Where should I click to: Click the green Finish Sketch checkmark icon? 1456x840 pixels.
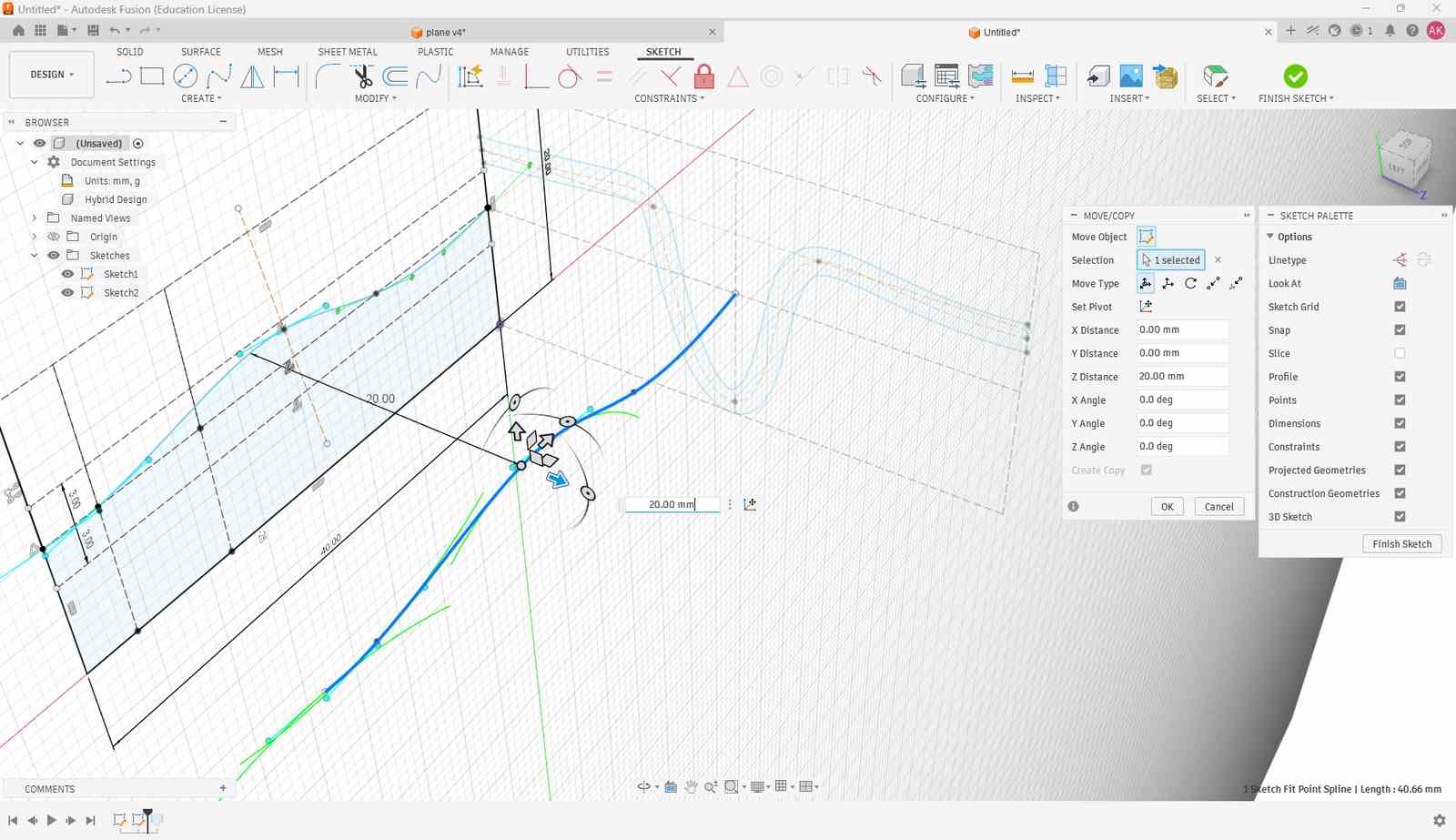click(x=1296, y=76)
